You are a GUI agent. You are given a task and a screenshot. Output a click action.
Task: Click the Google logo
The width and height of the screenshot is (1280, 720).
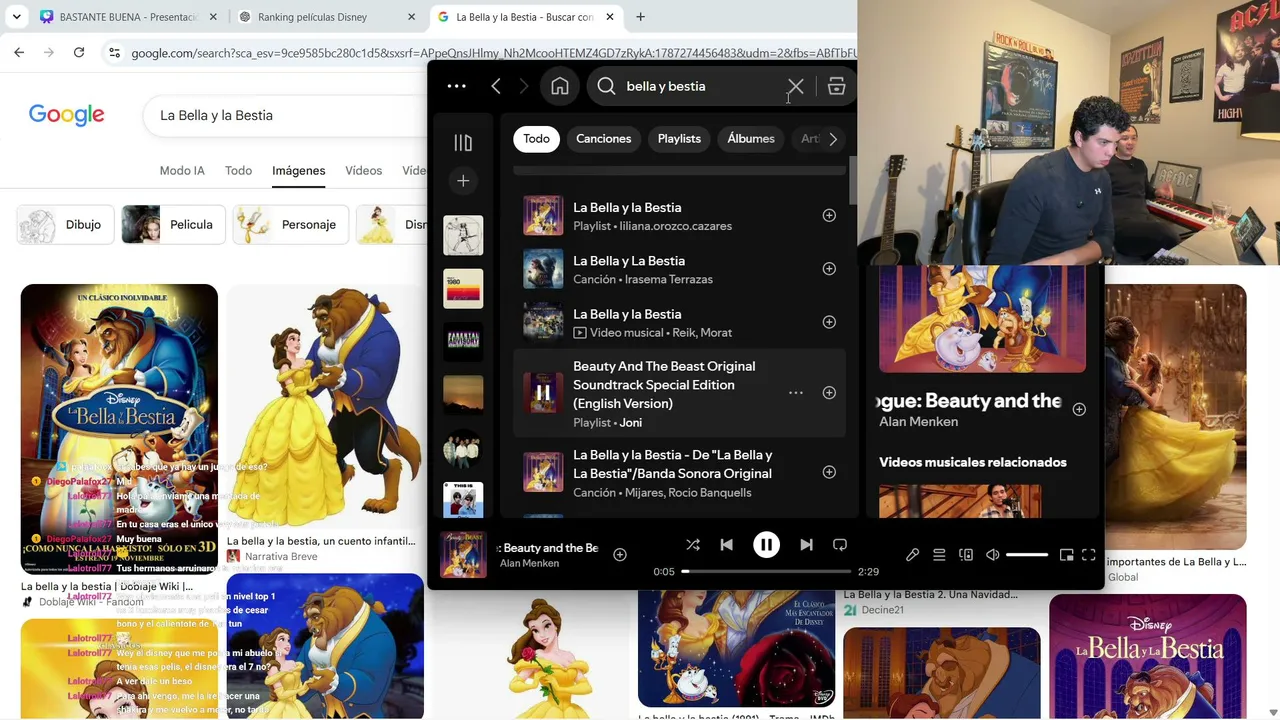tap(66, 115)
